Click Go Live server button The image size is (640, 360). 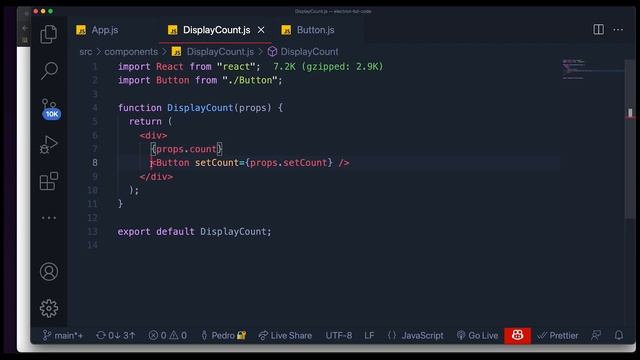click(x=478, y=336)
